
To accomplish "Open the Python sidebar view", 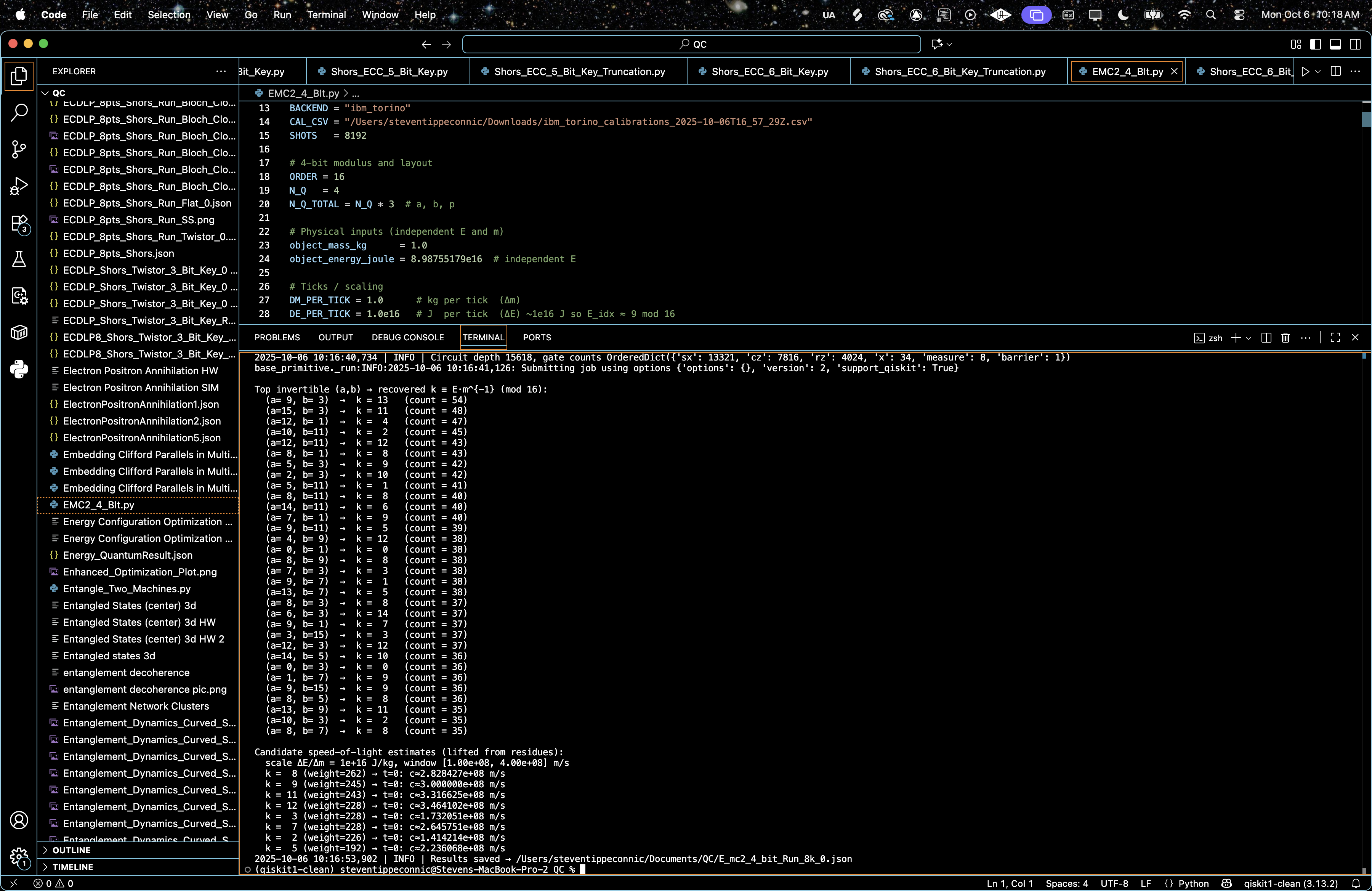I will pyautogui.click(x=19, y=369).
